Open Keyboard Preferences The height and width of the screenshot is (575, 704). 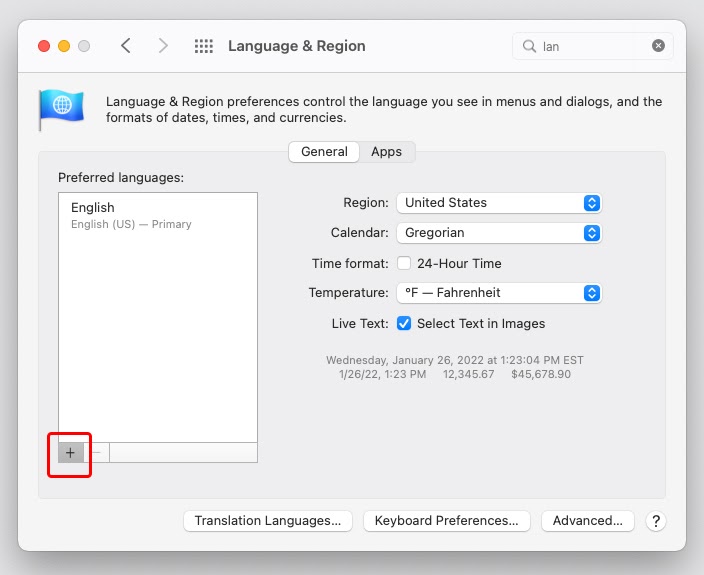(x=447, y=521)
